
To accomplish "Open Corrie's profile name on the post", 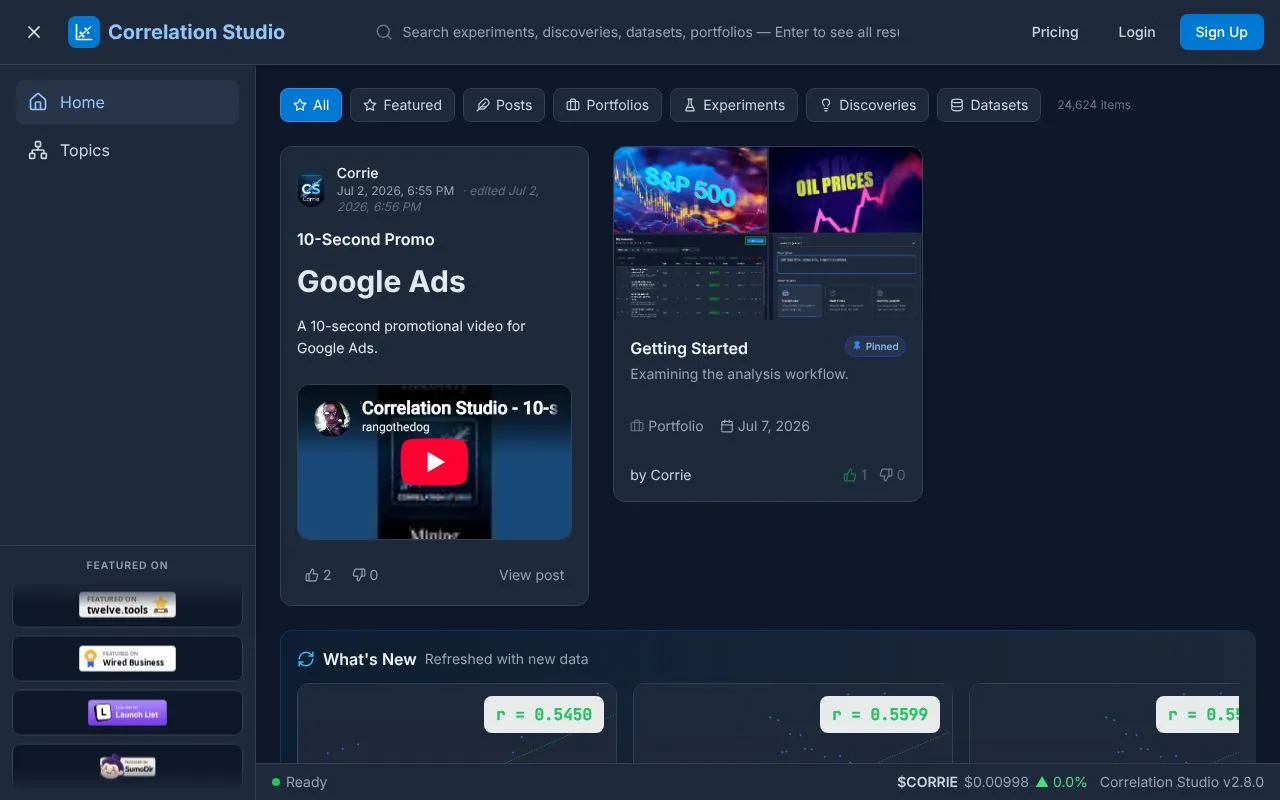I will pyautogui.click(x=357, y=173).
